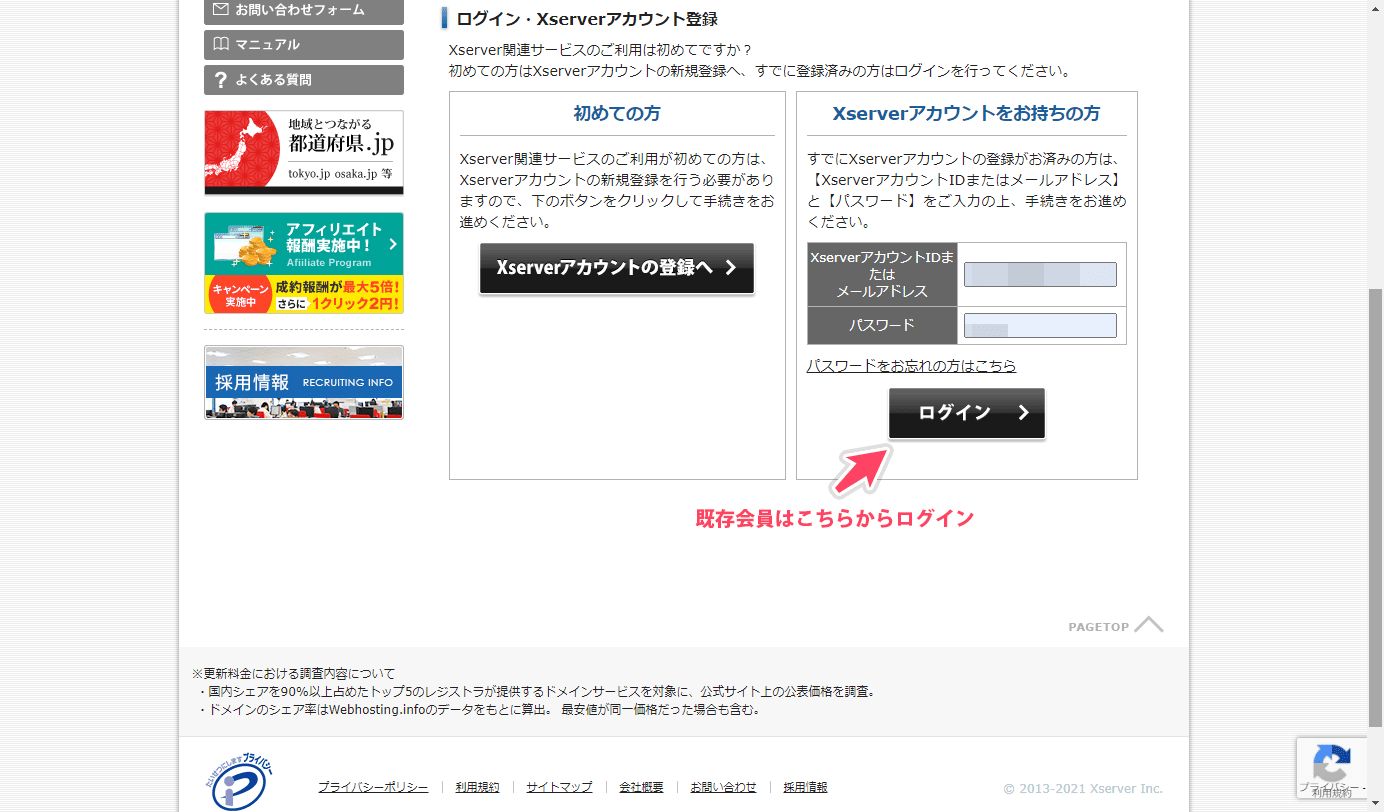1384x812 pixels.
Task: Click the question mark icon beside よくある質問
Action: [x=222, y=80]
